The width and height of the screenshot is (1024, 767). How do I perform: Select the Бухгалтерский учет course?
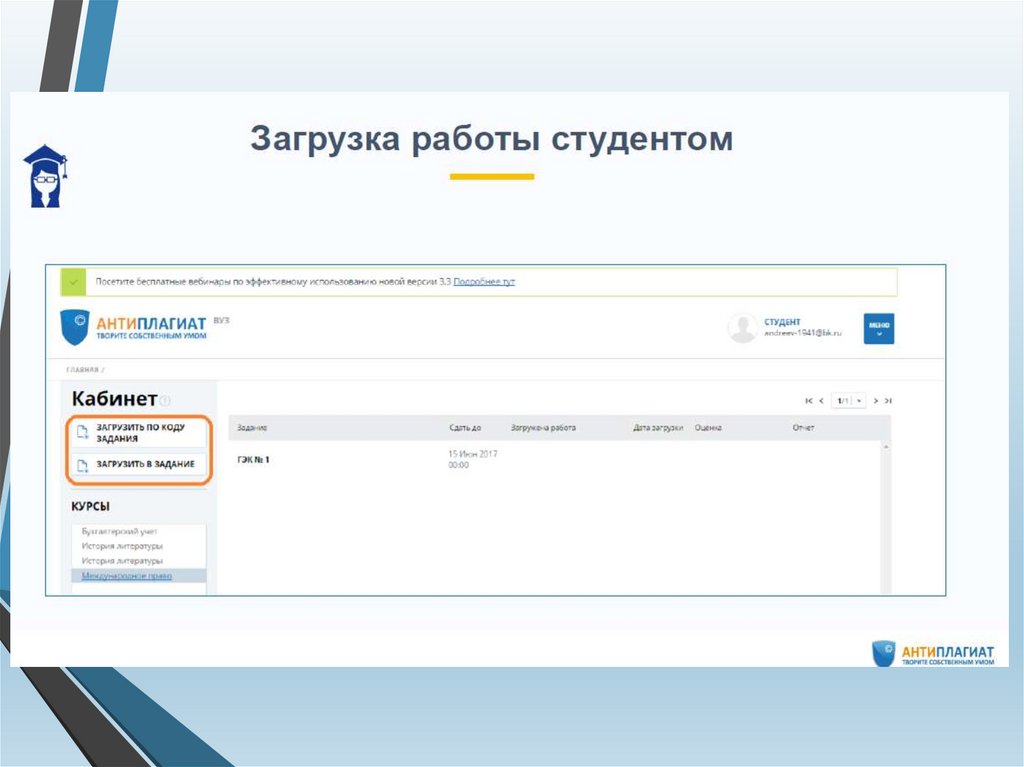[120, 531]
